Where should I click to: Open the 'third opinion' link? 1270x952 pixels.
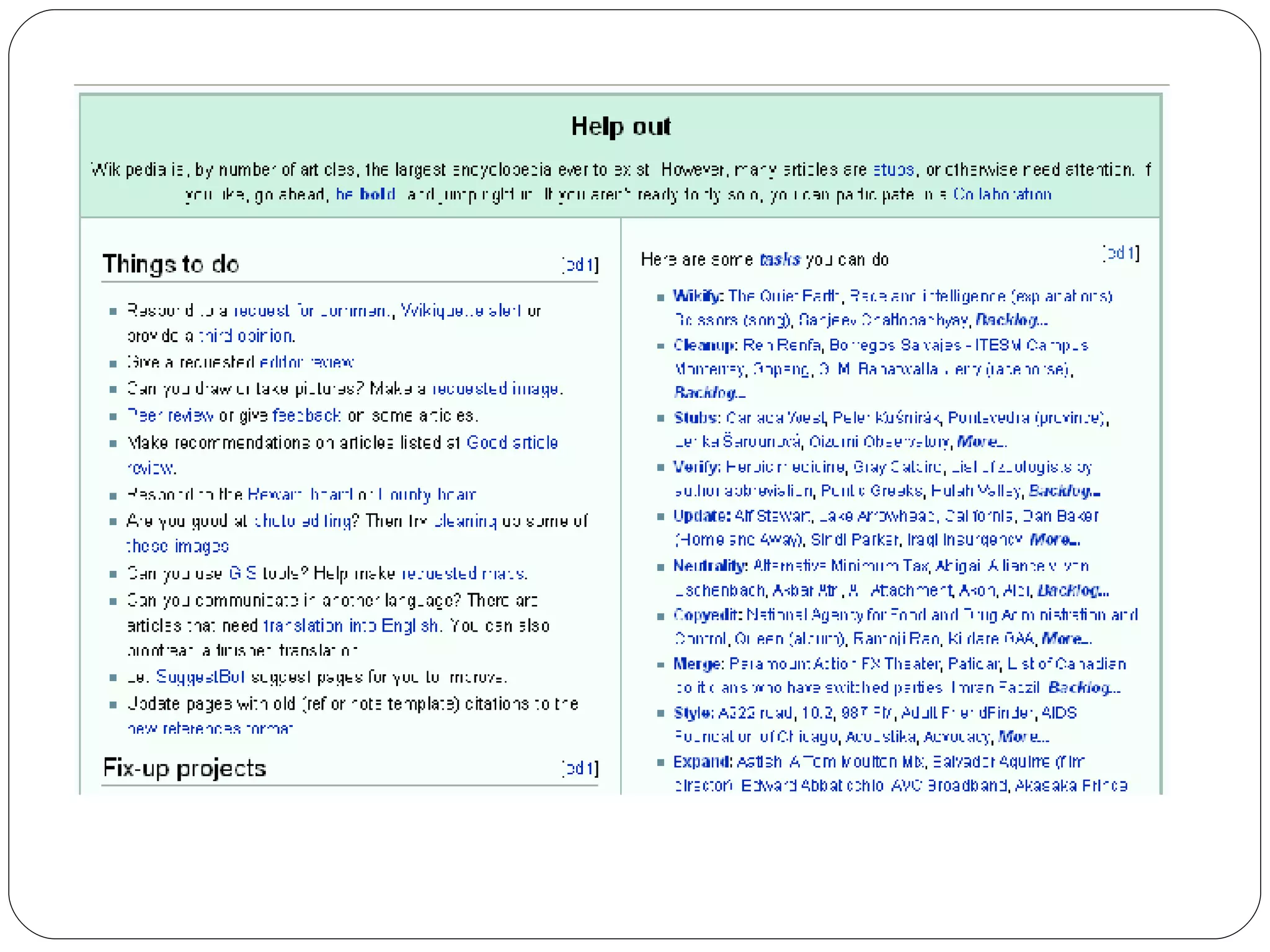pyautogui.click(x=246, y=336)
